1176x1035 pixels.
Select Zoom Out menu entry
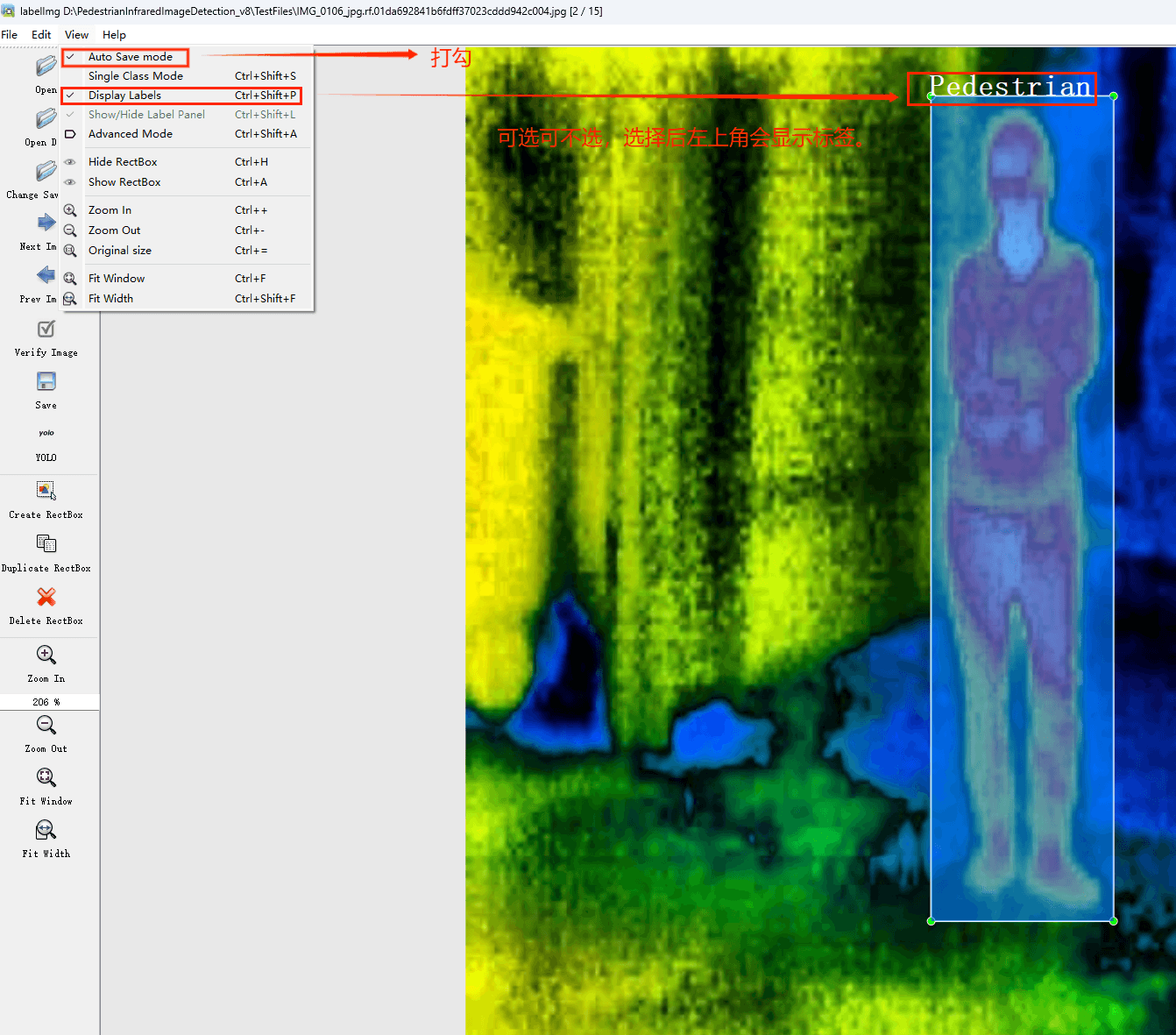(x=187, y=230)
